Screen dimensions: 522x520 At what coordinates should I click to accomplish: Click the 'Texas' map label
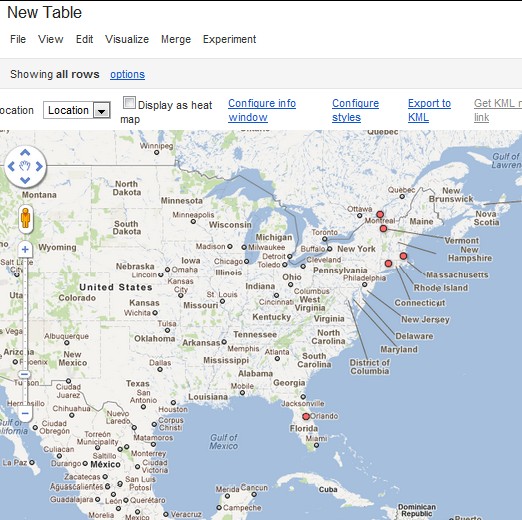tap(138, 384)
